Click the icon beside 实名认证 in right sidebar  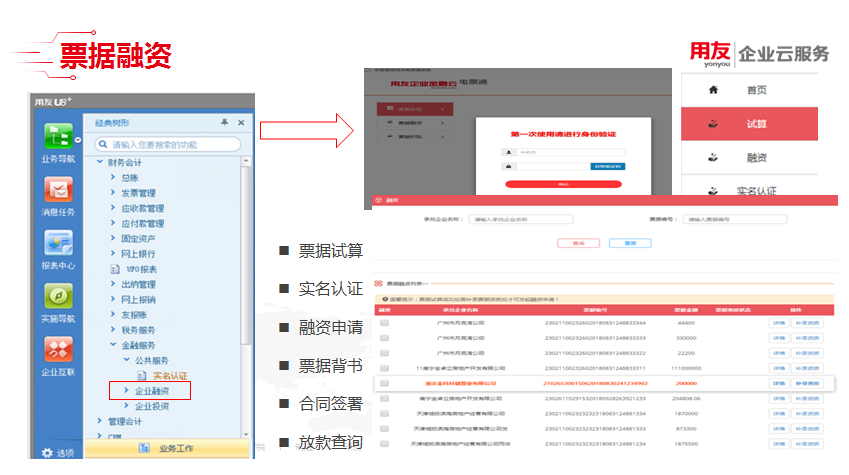click(713, 191)
